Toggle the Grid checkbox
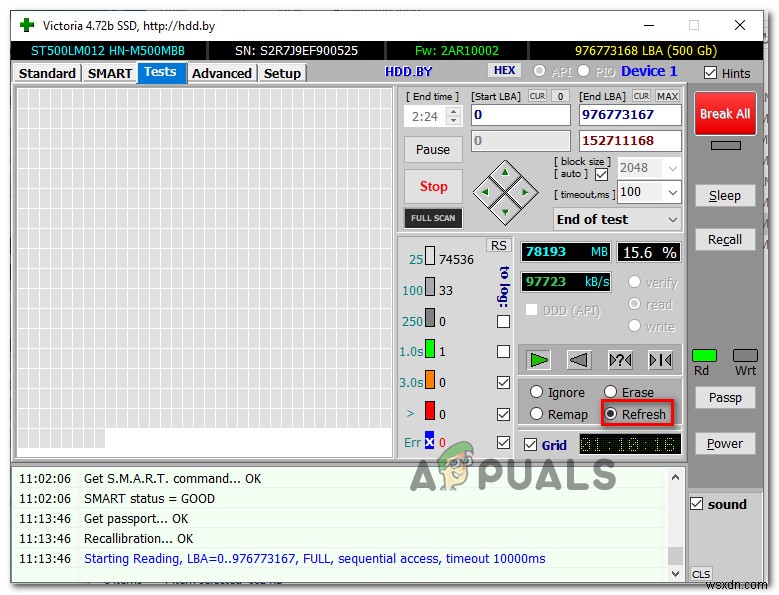This screenshot has width=779, height=595. coord(531,445)
